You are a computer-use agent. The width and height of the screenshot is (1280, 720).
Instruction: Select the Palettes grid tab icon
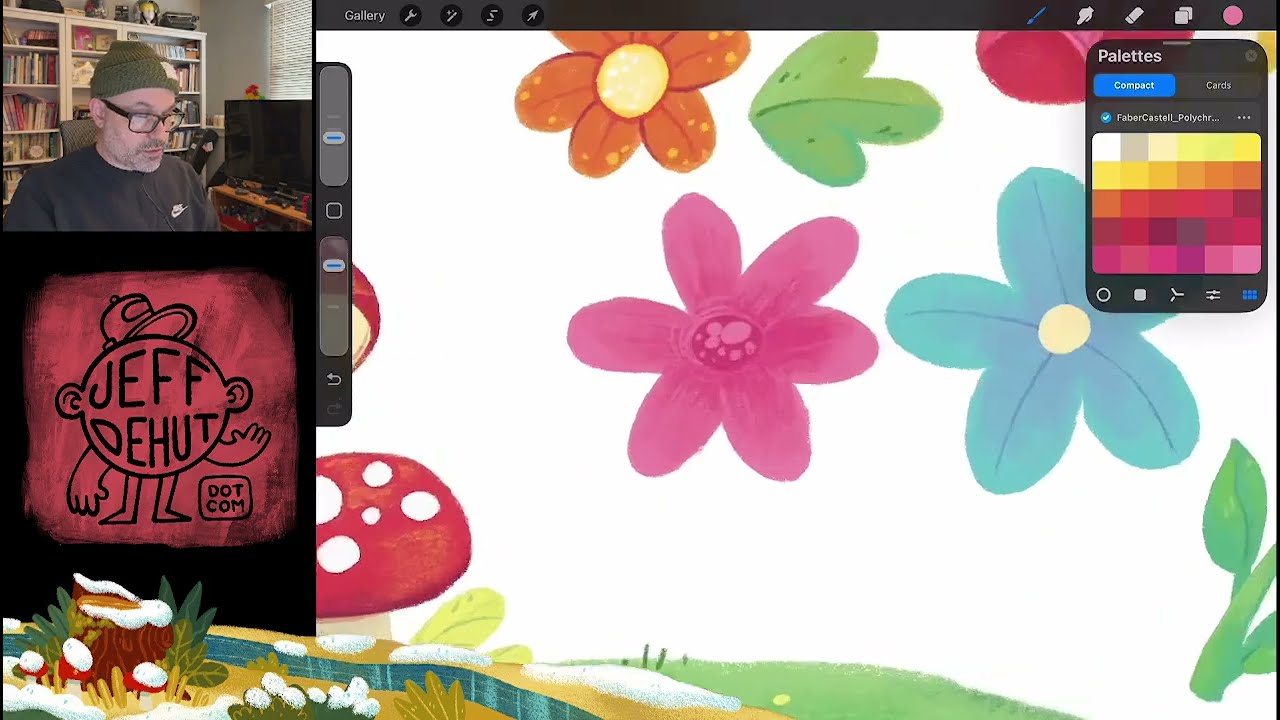1249,295
